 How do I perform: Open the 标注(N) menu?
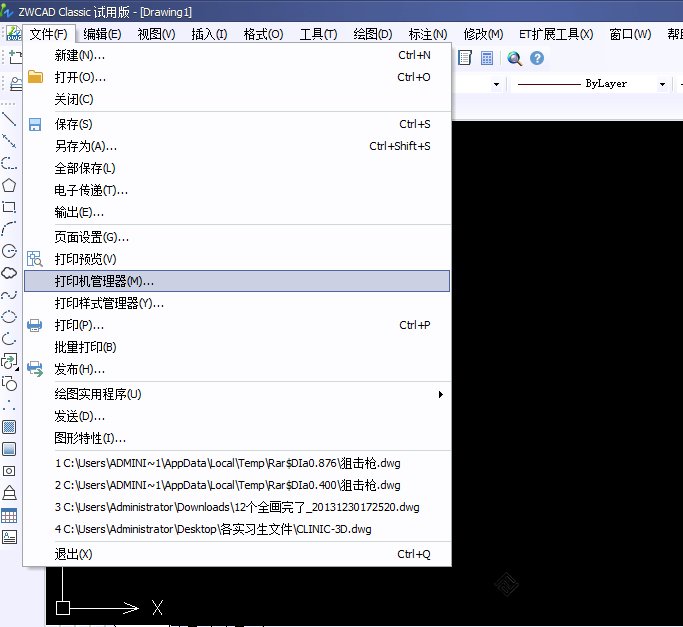click(x=428, y=34)
